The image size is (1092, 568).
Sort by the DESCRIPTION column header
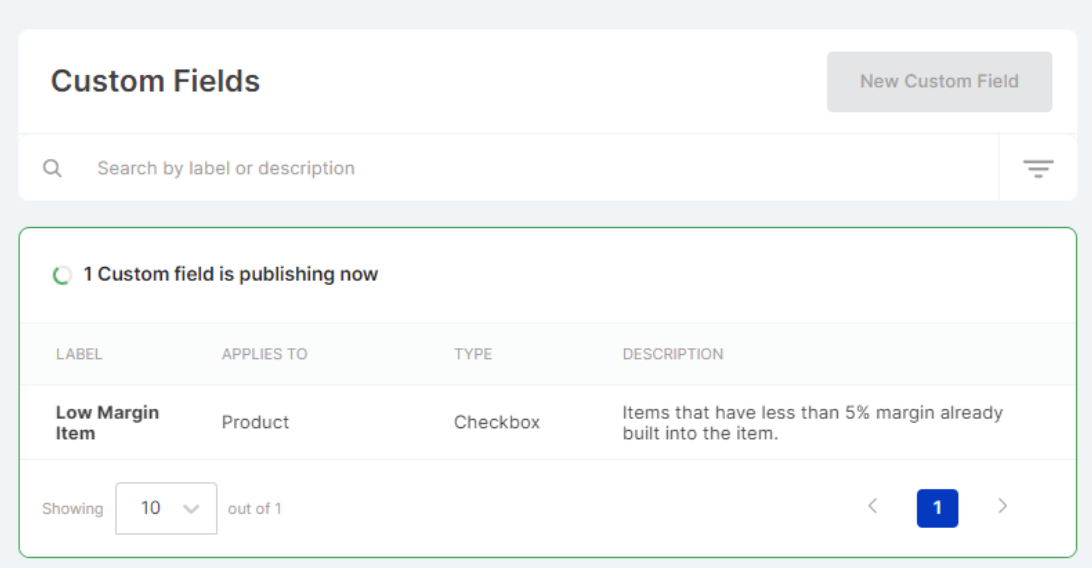pyautogui.click(x=672, y=354)
